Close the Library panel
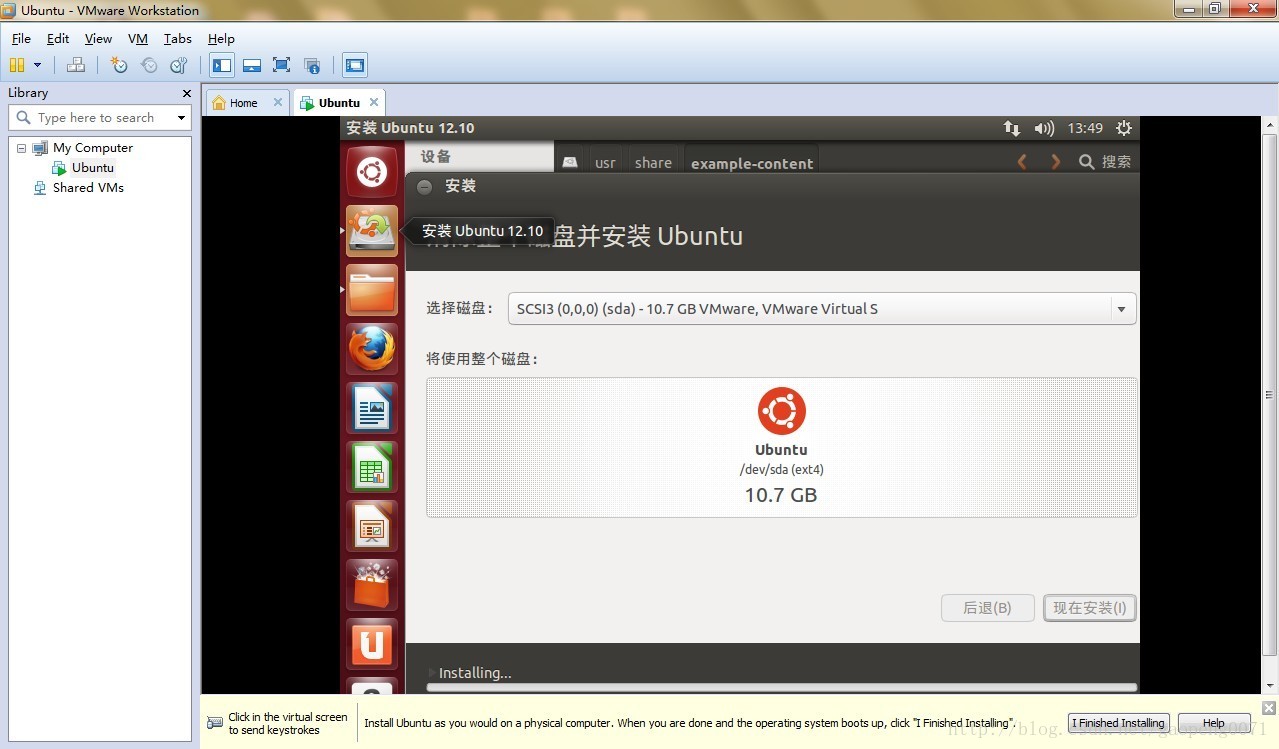 (x=187, y=93)
